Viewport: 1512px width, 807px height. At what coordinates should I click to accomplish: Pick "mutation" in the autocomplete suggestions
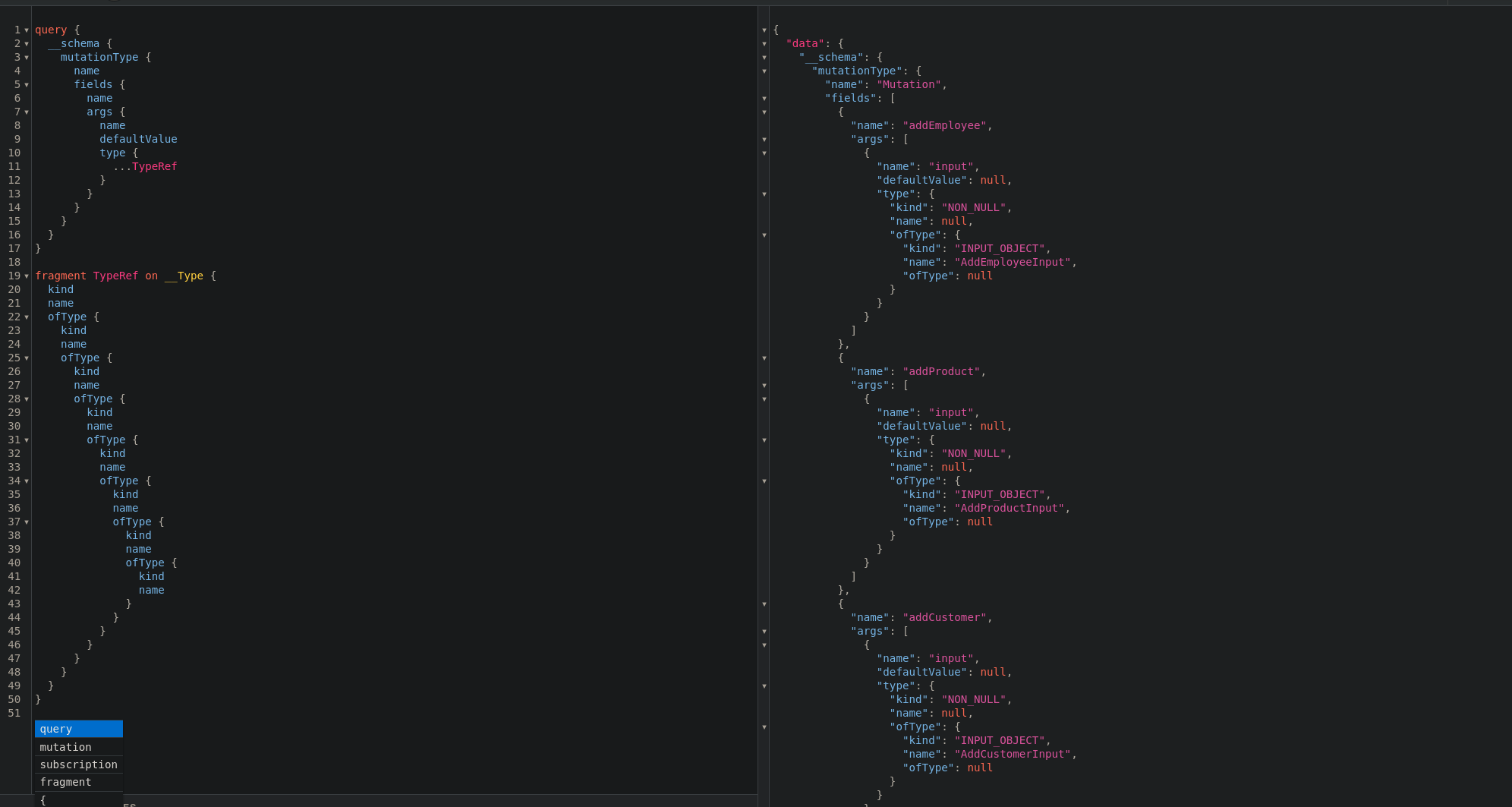pyautogui.click(x=78, y=747)
